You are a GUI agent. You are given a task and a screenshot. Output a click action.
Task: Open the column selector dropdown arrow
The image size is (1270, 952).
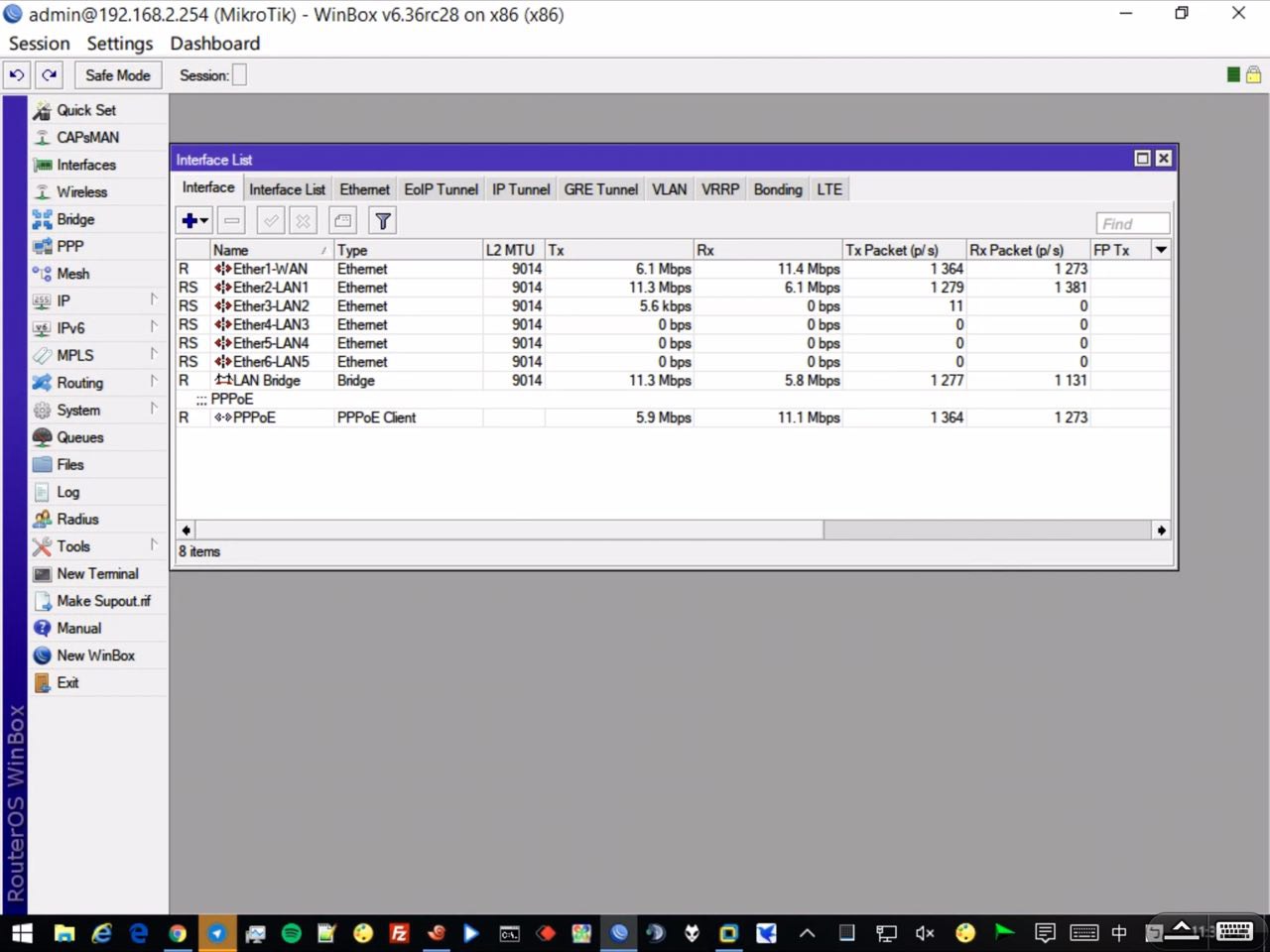1160,250
